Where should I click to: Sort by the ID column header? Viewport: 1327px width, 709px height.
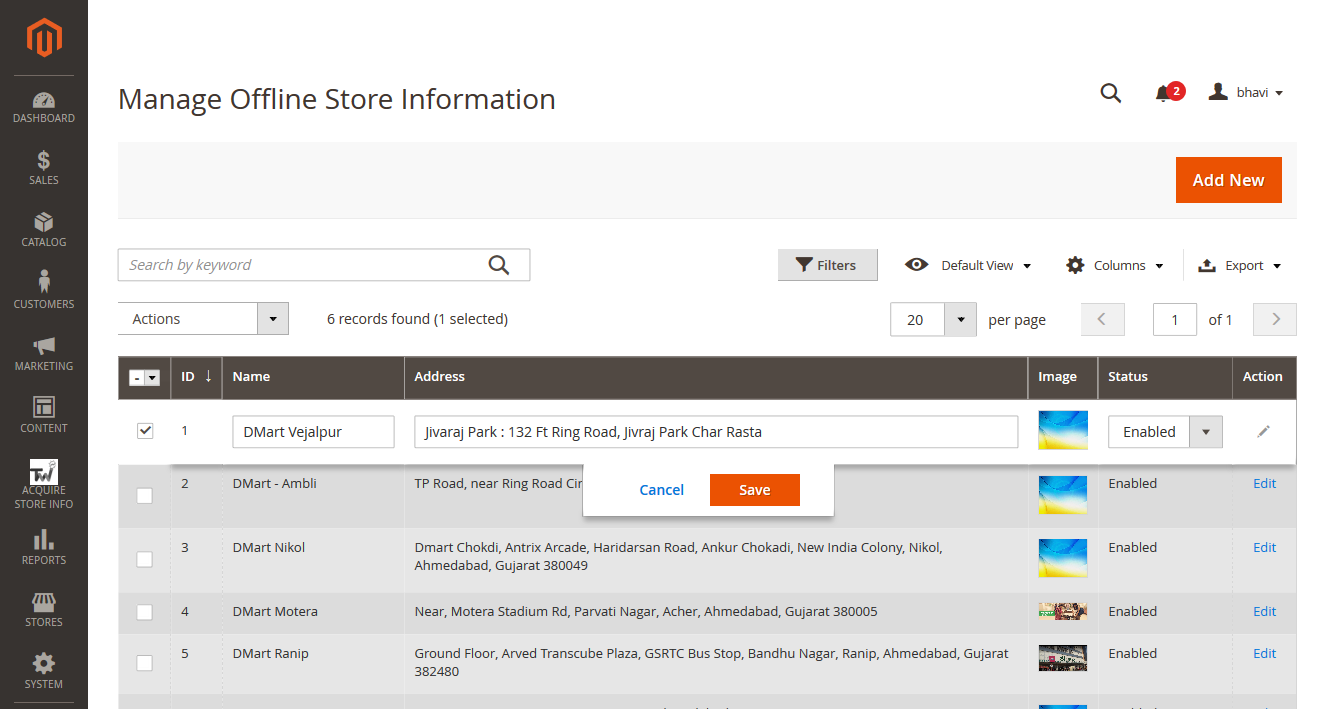196,377
